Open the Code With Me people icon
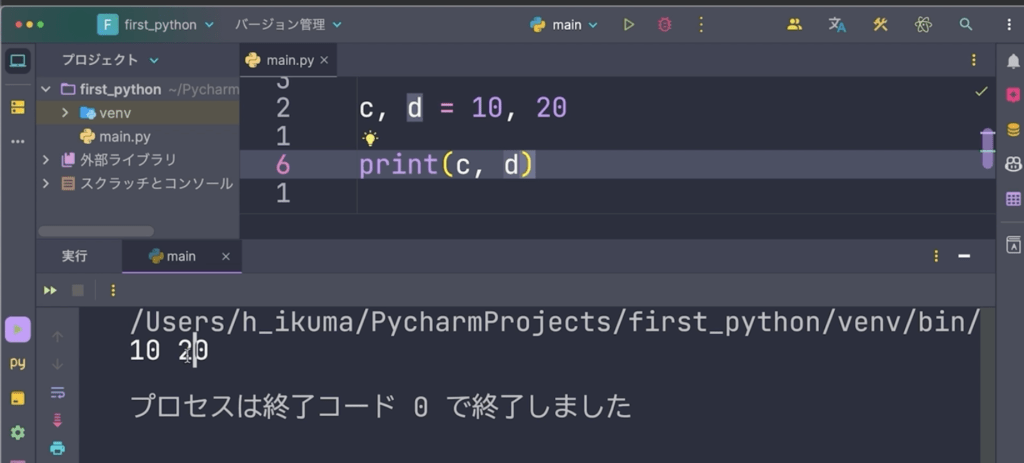Screen dimensions: 1024x463 (x=795, y=24)
